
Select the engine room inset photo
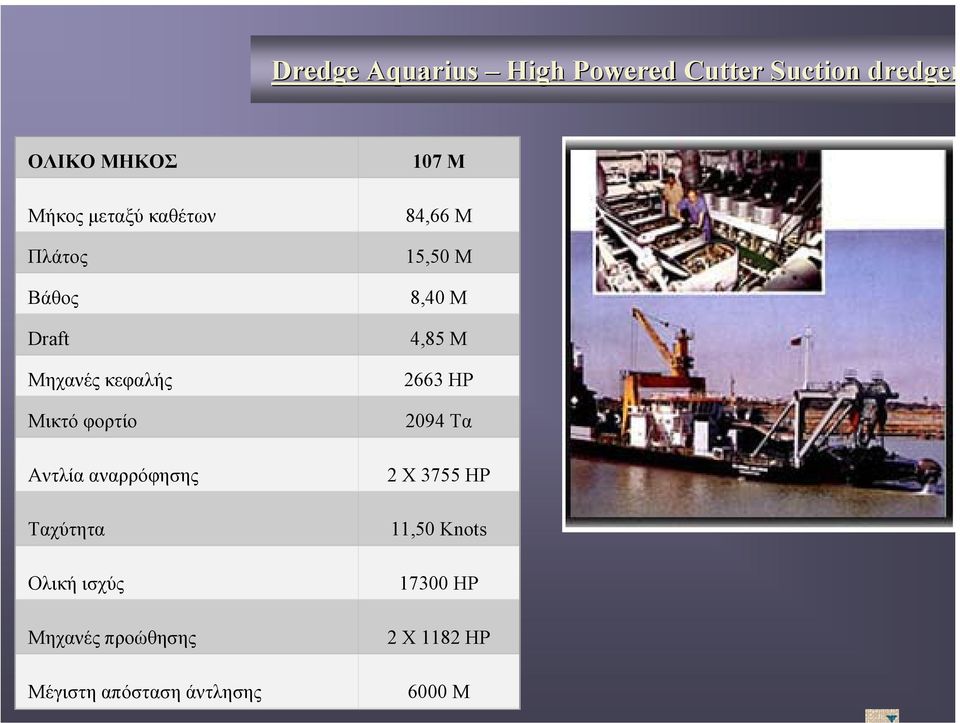coord(709,220)
